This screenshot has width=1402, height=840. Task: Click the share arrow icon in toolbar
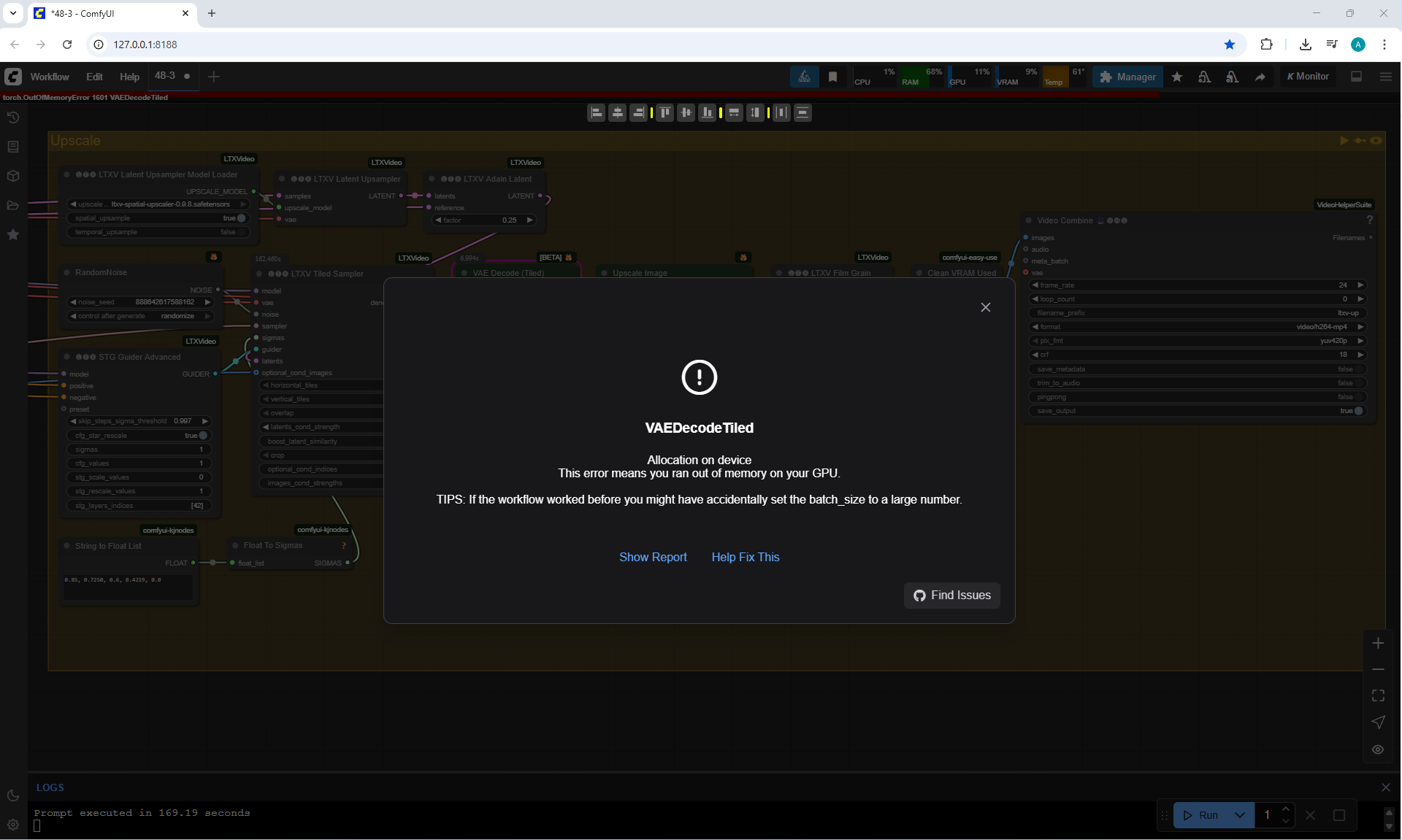click(1260, 77)
